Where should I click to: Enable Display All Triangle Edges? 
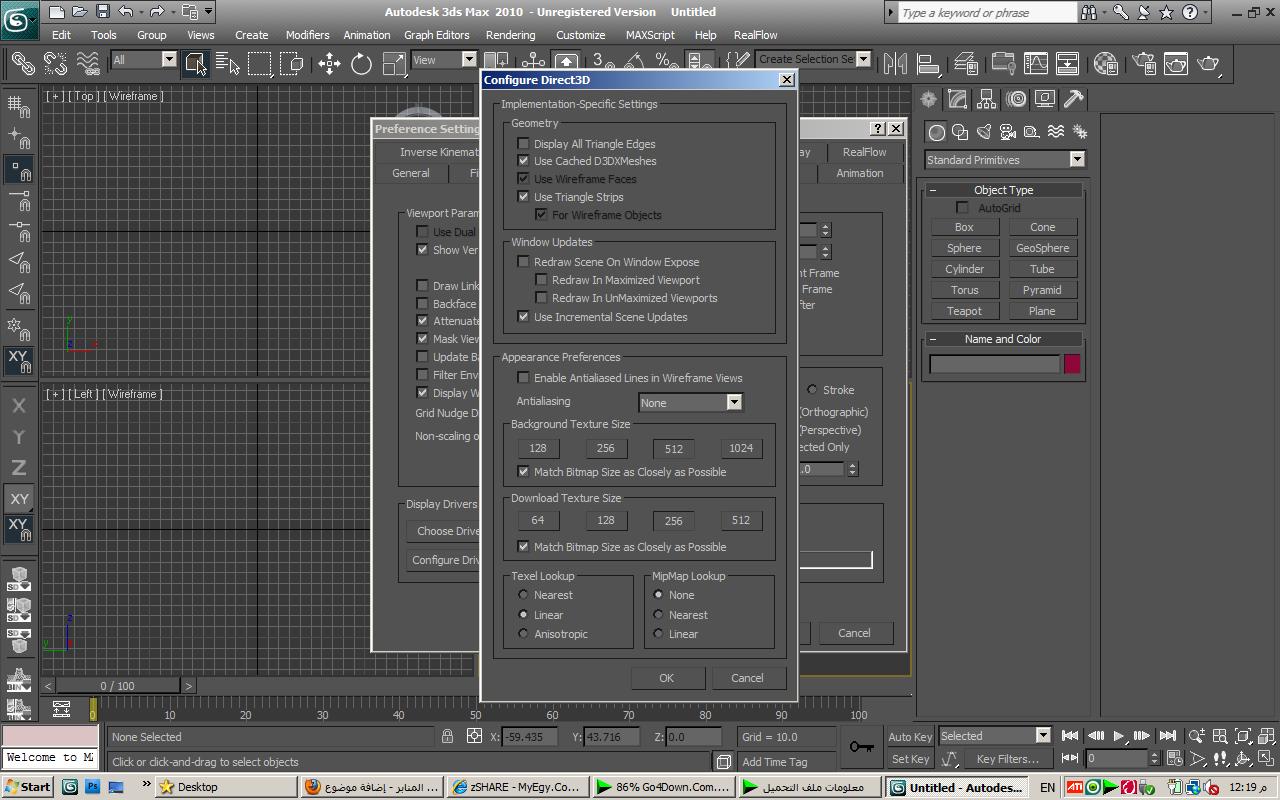pyautogui.click(x=523, y=143)
